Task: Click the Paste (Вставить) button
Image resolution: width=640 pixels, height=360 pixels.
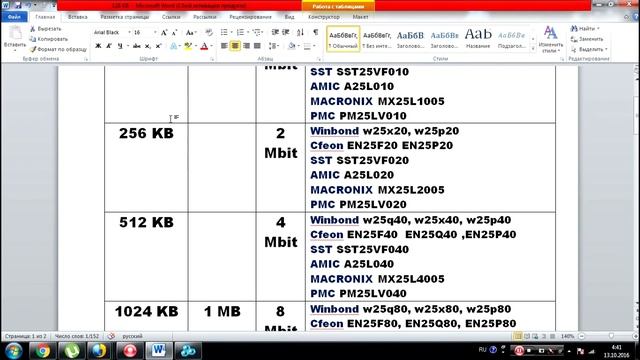Action: (x=15, y=38)
